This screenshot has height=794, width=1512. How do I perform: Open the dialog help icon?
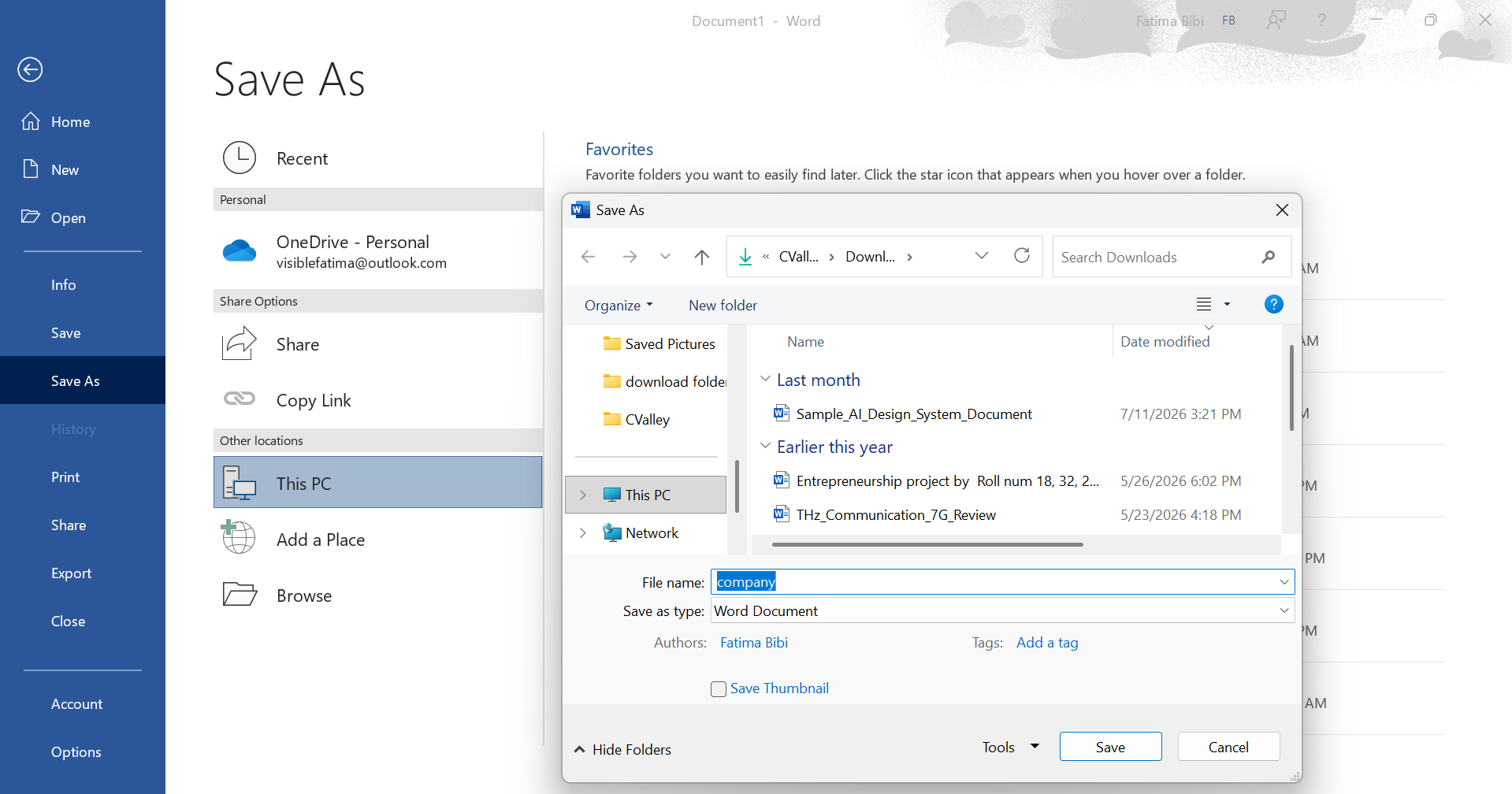tap(1273, 304)
